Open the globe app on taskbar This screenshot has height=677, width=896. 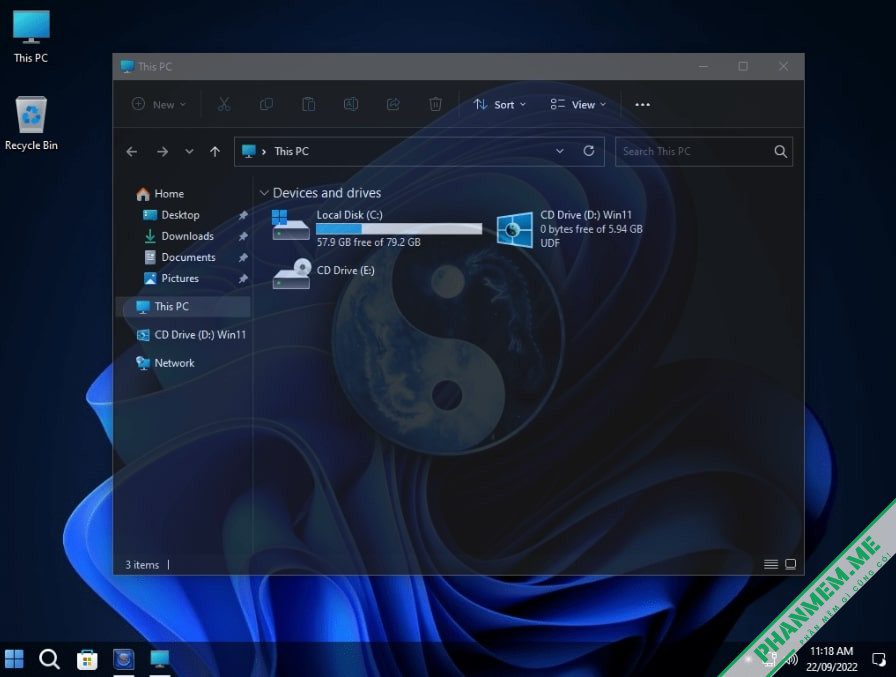pos(123,659)
